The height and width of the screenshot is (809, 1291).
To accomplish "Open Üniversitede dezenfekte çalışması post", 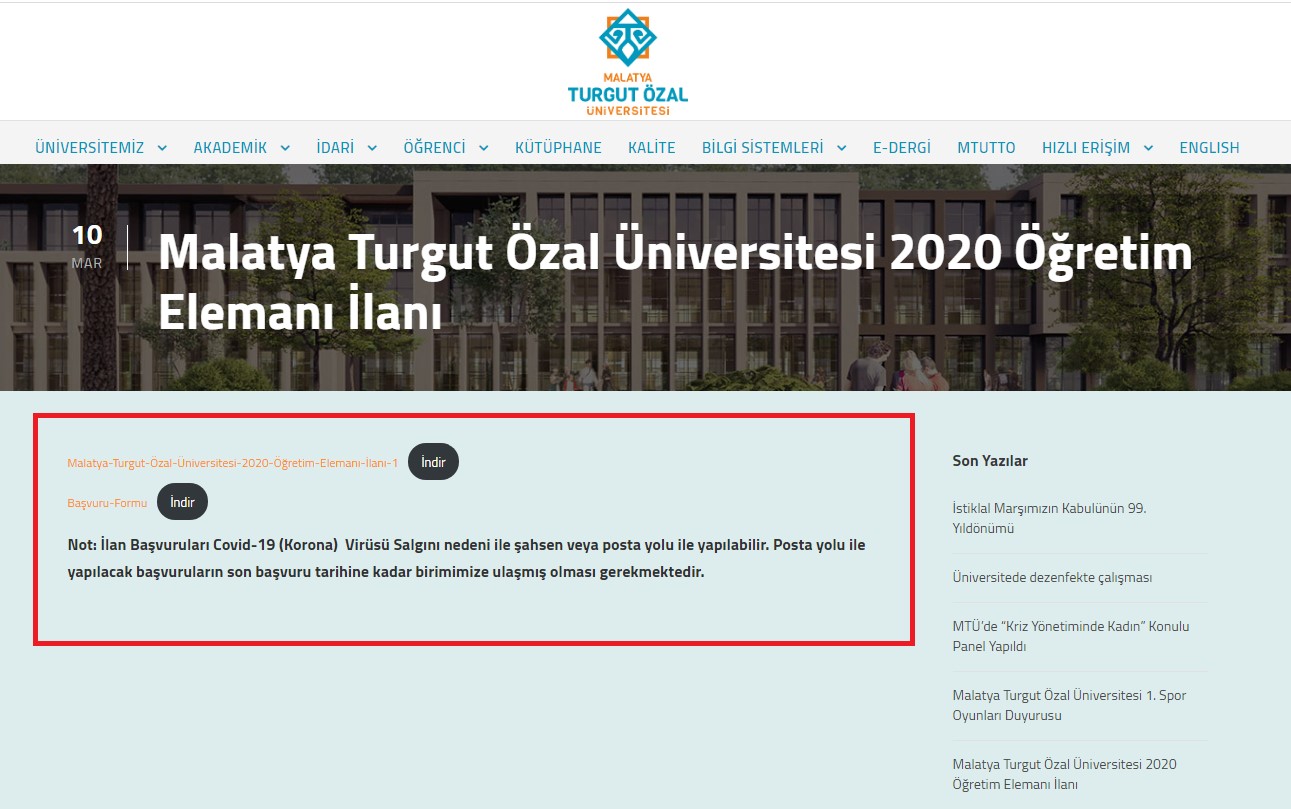I will coord(1052,577).
